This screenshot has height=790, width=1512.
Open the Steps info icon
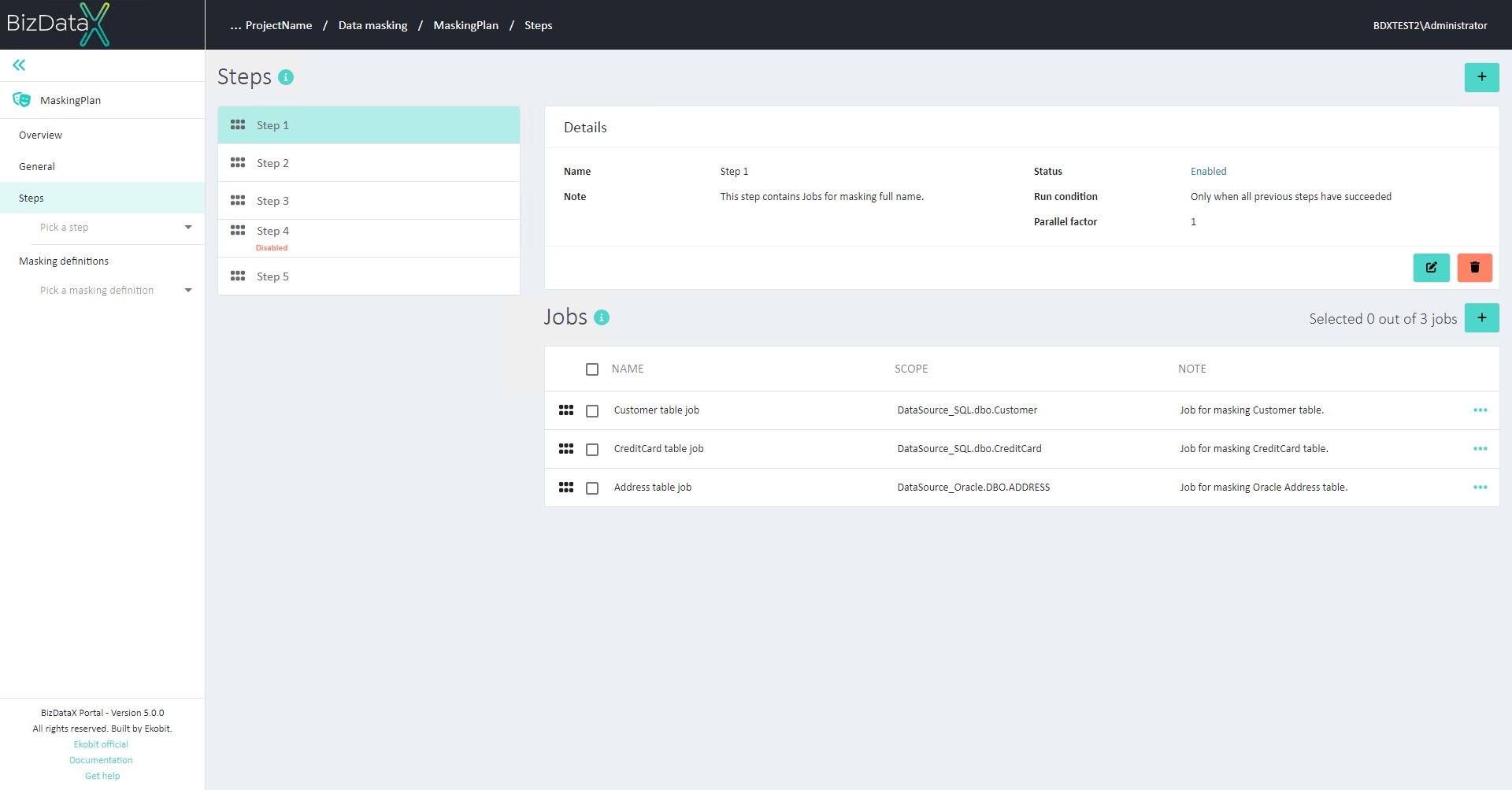click(286, 77)
